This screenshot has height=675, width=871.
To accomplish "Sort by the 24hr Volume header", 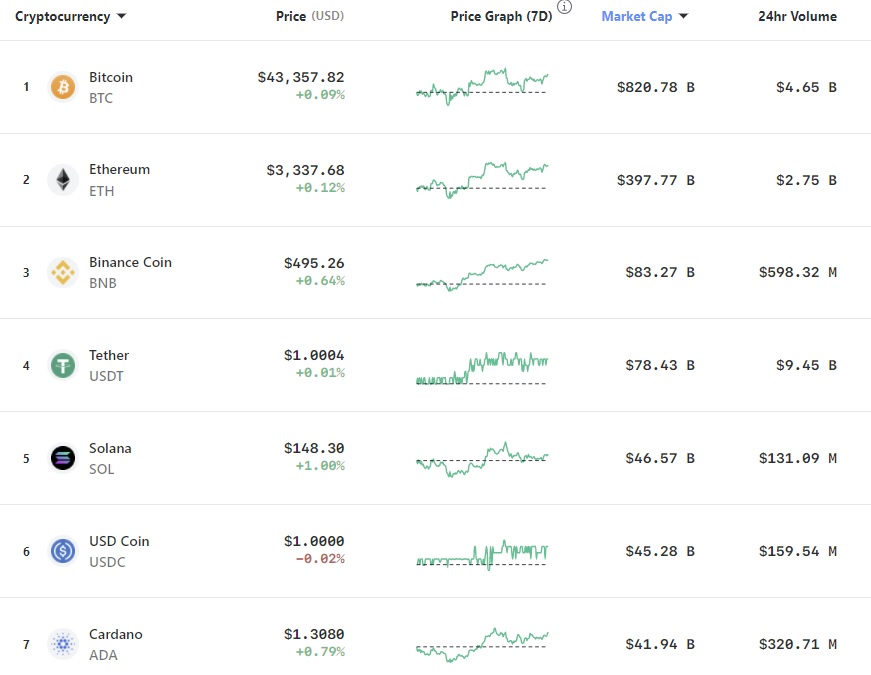I will pyautogui.click(x=797, y=17).
